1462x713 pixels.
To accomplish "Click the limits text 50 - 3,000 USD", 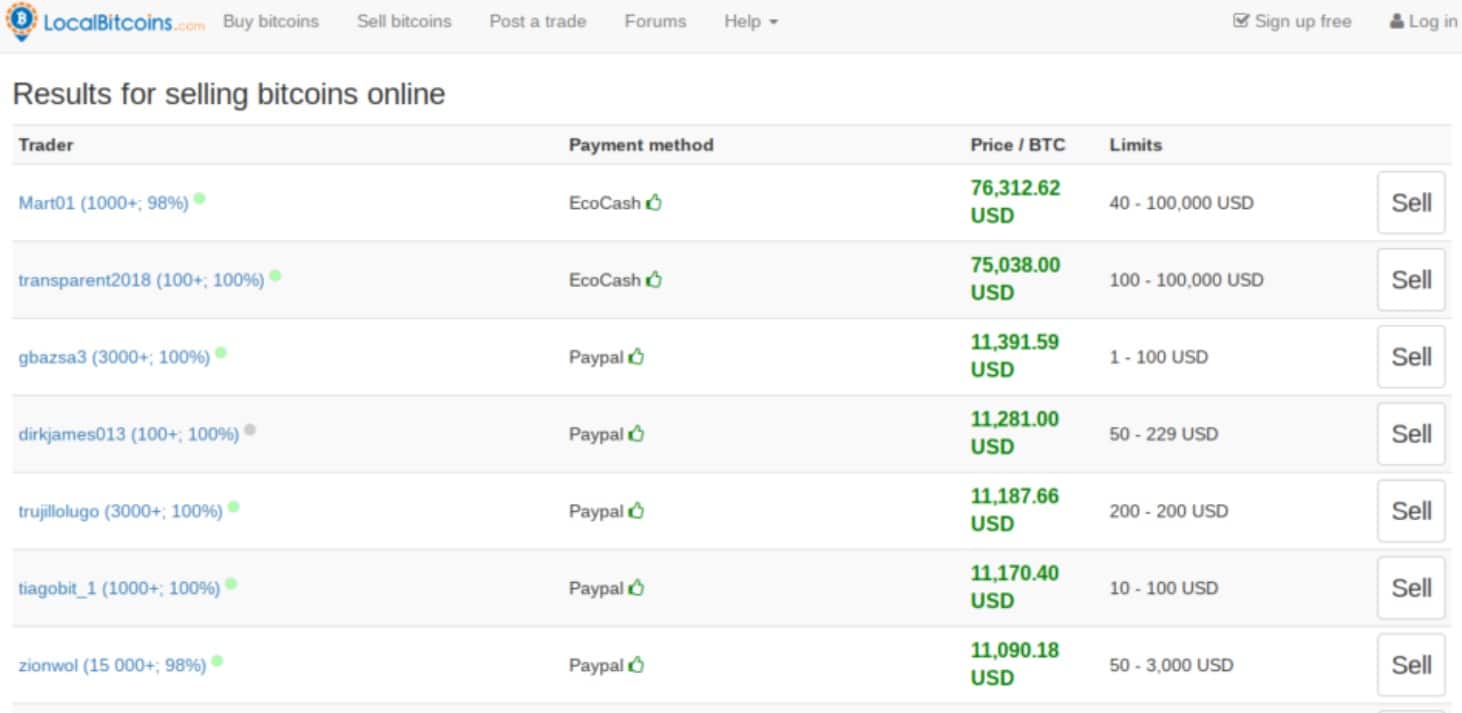I will pyautogui.click(x=1171, y=665).
